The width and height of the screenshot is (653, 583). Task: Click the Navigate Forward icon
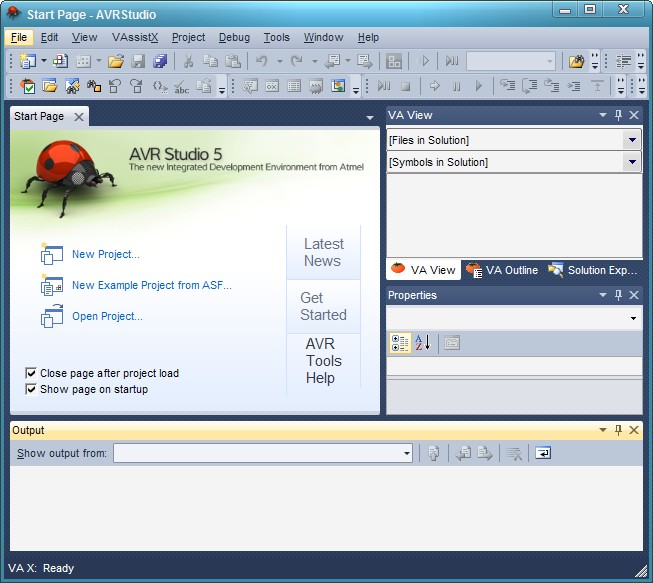(x=365, y=61)
